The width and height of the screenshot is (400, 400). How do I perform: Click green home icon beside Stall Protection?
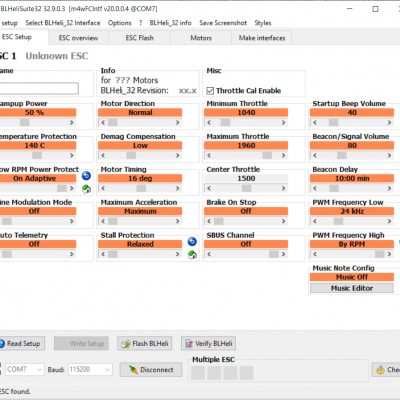(x=192, y=255)
